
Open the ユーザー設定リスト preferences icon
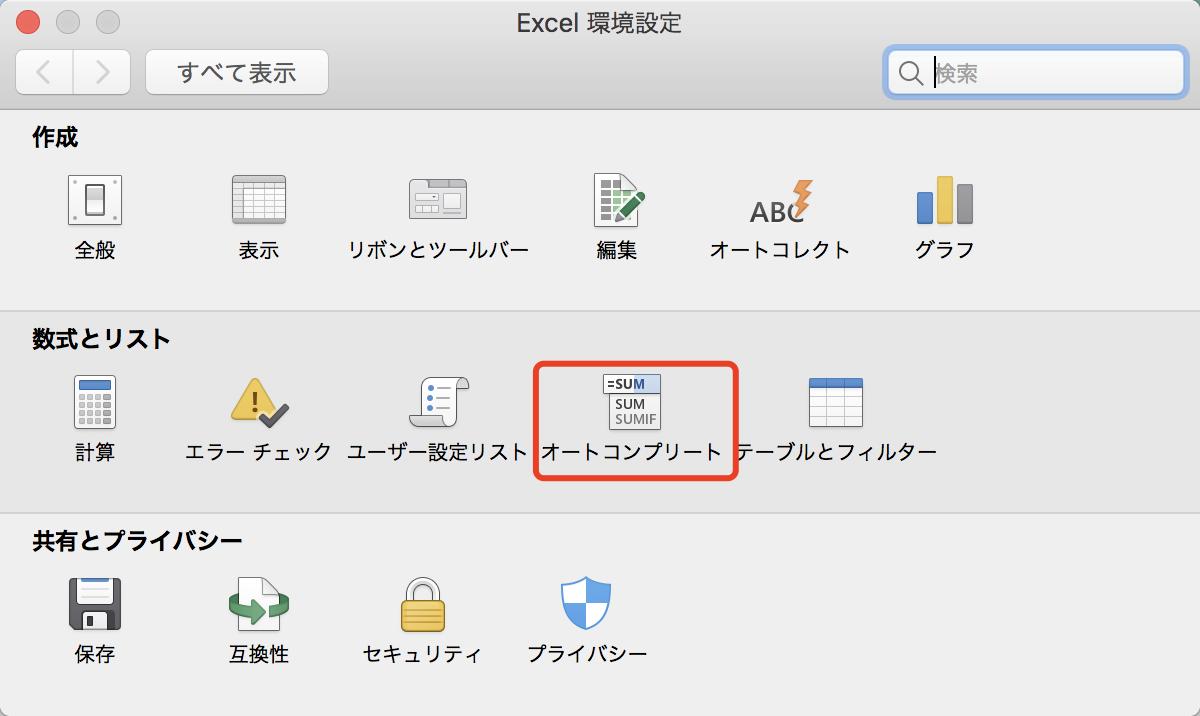coord(438,402)
